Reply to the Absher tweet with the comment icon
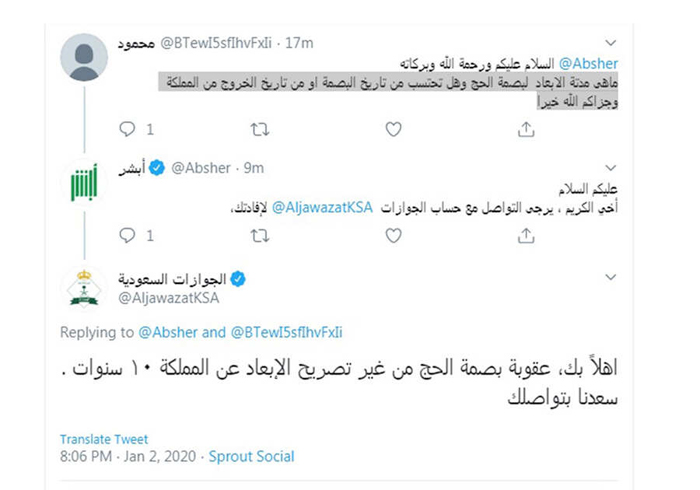 pos(127,235)
